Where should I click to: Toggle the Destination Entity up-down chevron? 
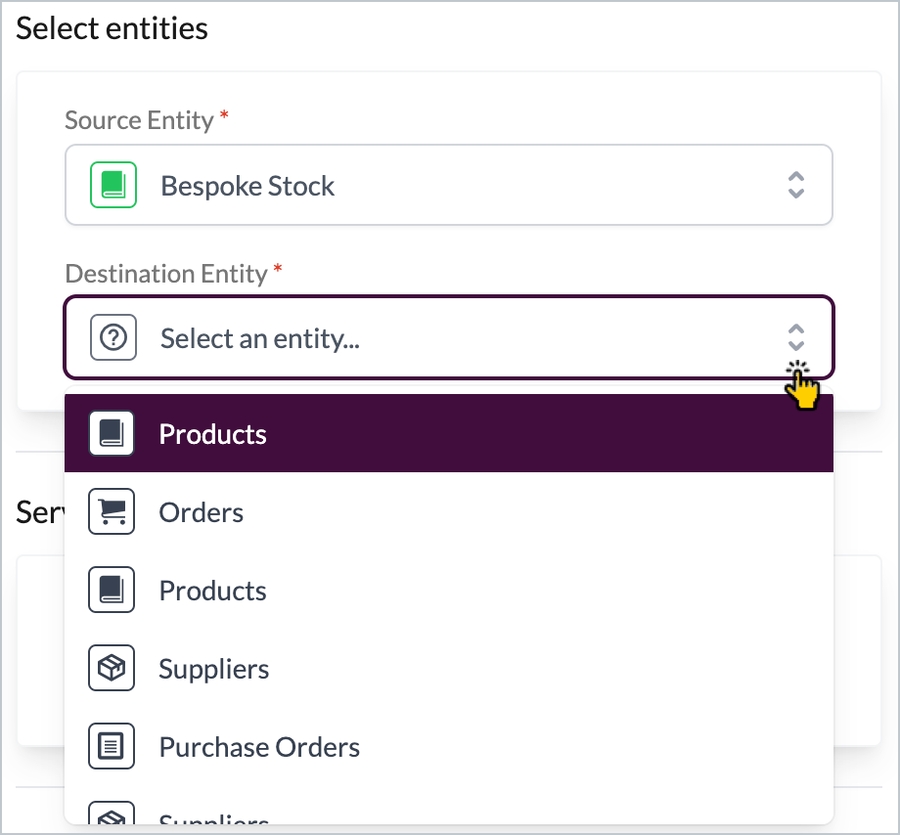pos(796,338)
